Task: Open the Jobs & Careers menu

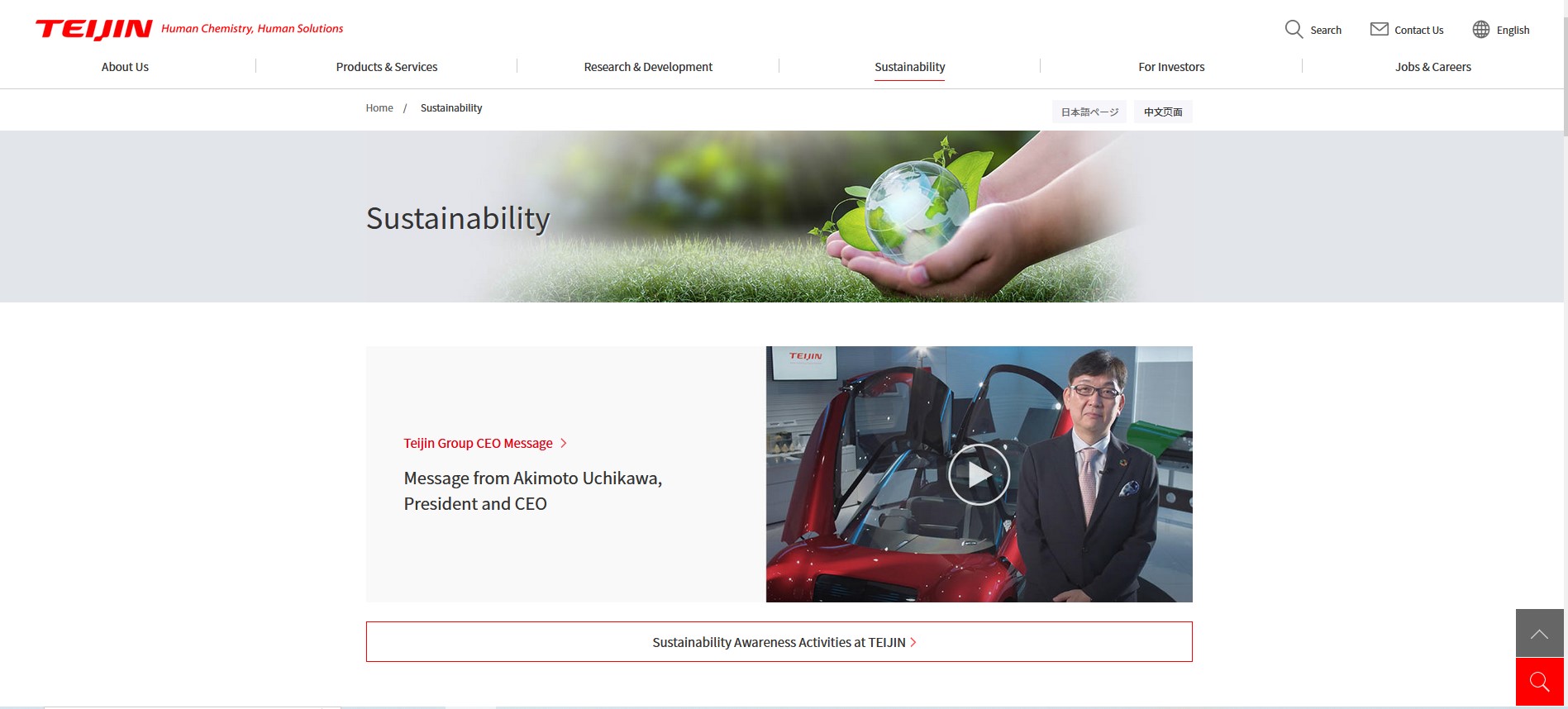Action: click(1433, 67)
